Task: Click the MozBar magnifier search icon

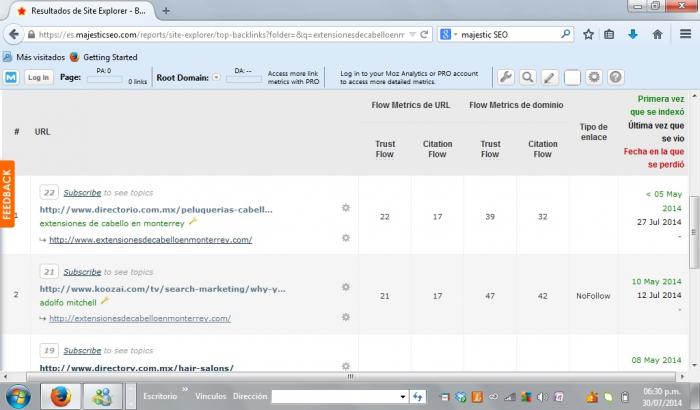Action: tap(528, 77)
